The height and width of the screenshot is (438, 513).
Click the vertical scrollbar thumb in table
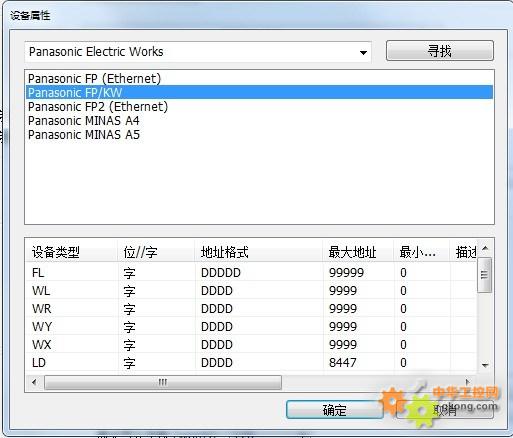tap(485, 274)
